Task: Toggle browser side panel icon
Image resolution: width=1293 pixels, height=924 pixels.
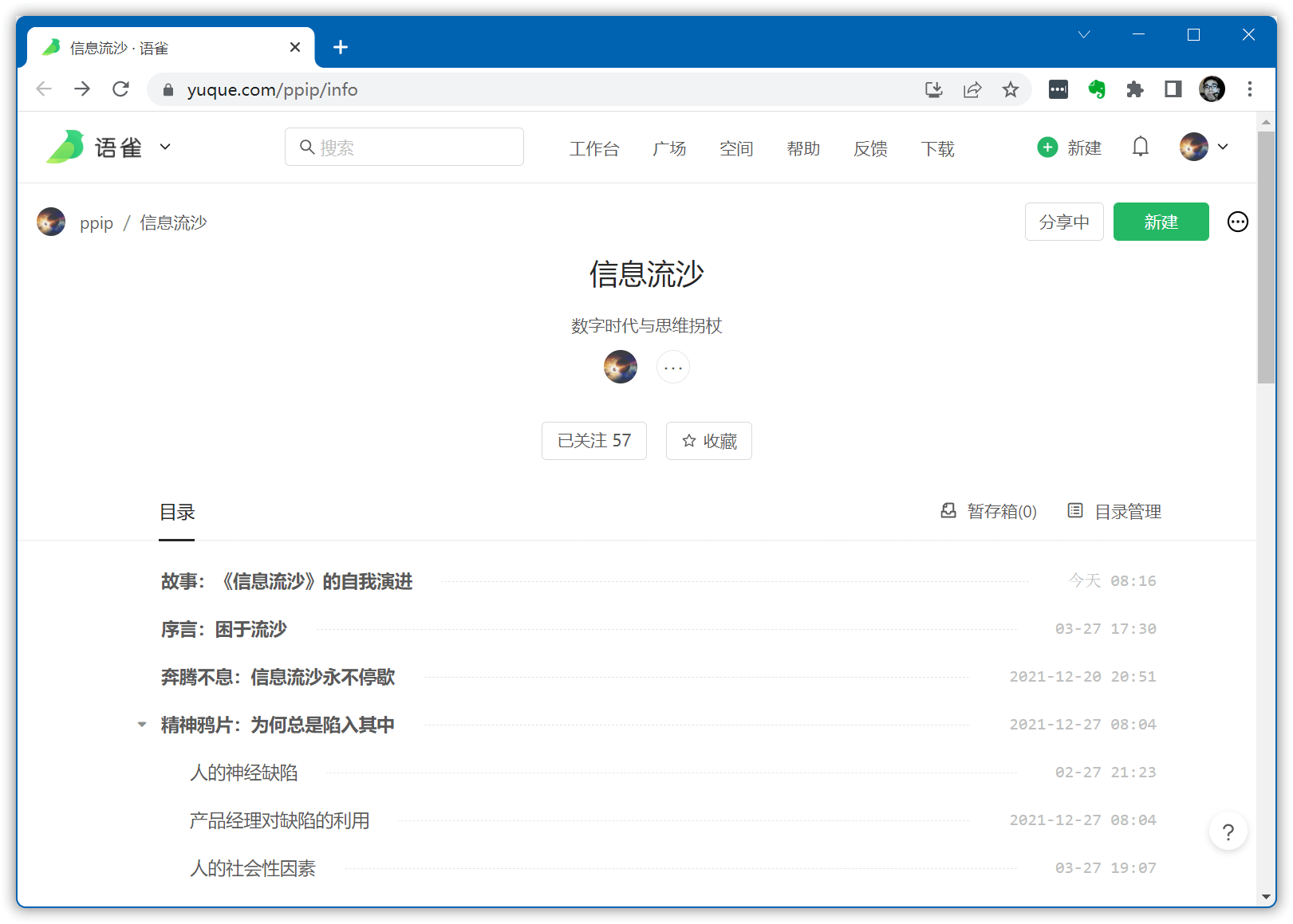Action: click(x=1173, y=89)
